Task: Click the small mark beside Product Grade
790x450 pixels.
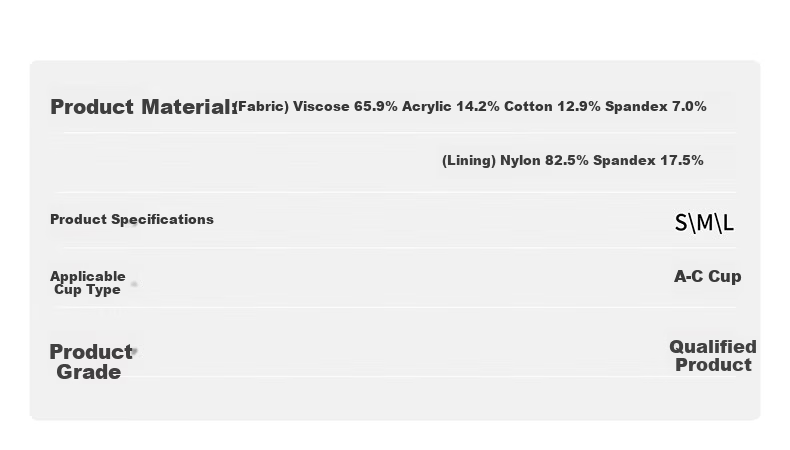Action: point(135,351)
